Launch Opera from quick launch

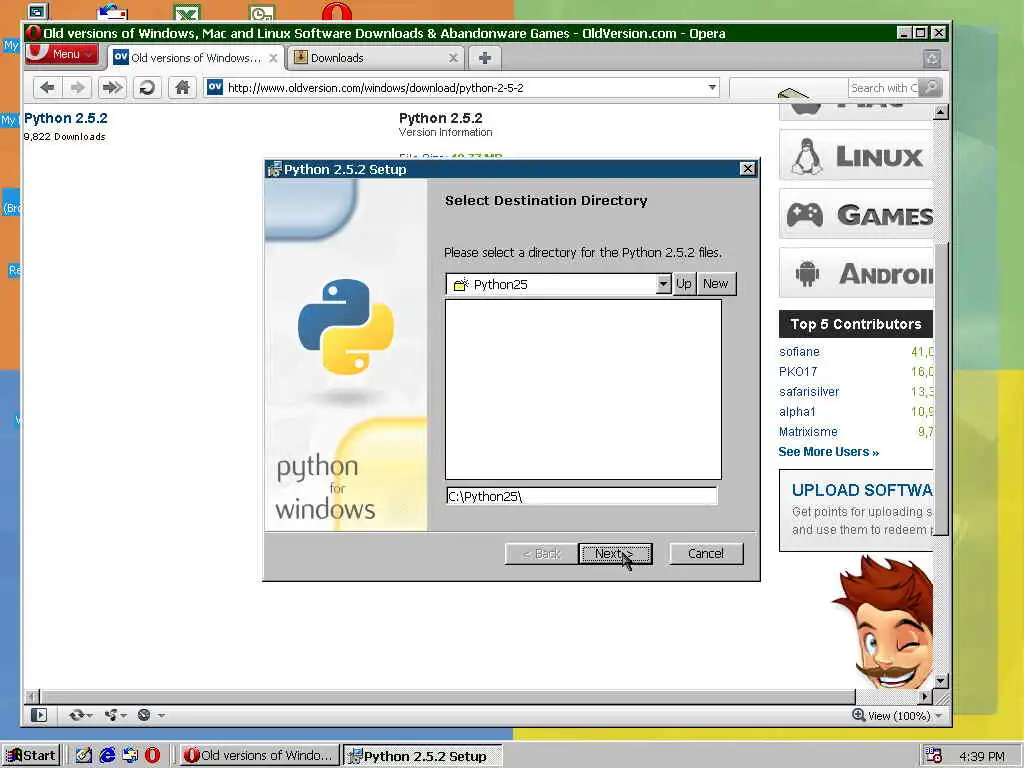coord(152,756)
